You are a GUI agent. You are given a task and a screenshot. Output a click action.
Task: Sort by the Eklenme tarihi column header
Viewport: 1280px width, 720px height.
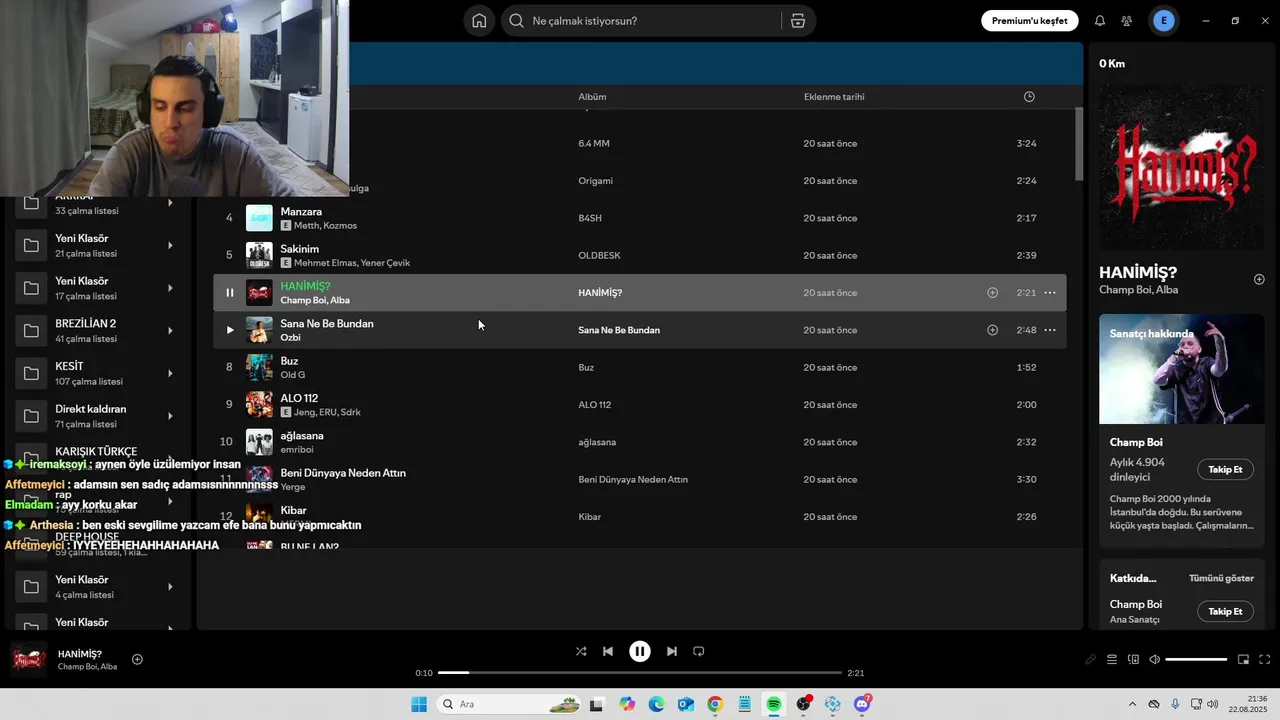[834, 97]
